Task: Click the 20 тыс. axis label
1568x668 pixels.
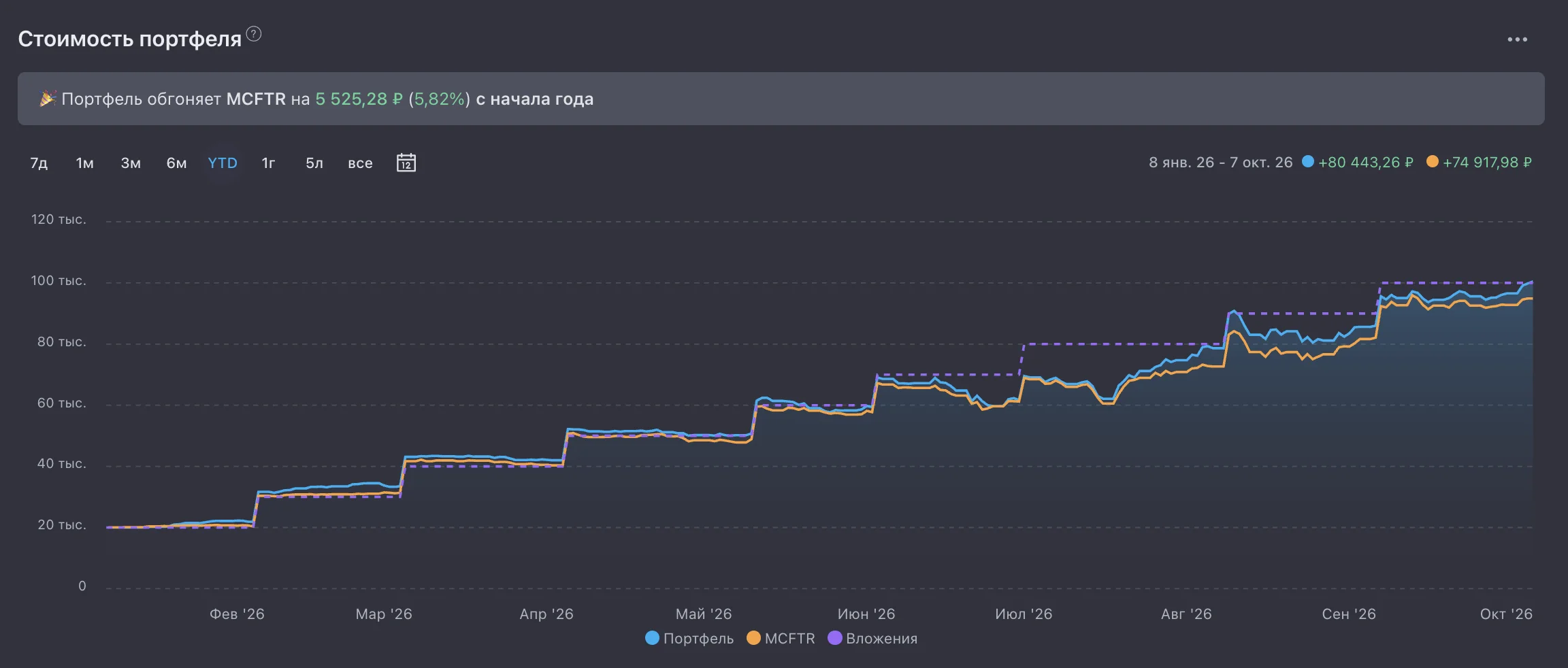Action: click(61, 525)
